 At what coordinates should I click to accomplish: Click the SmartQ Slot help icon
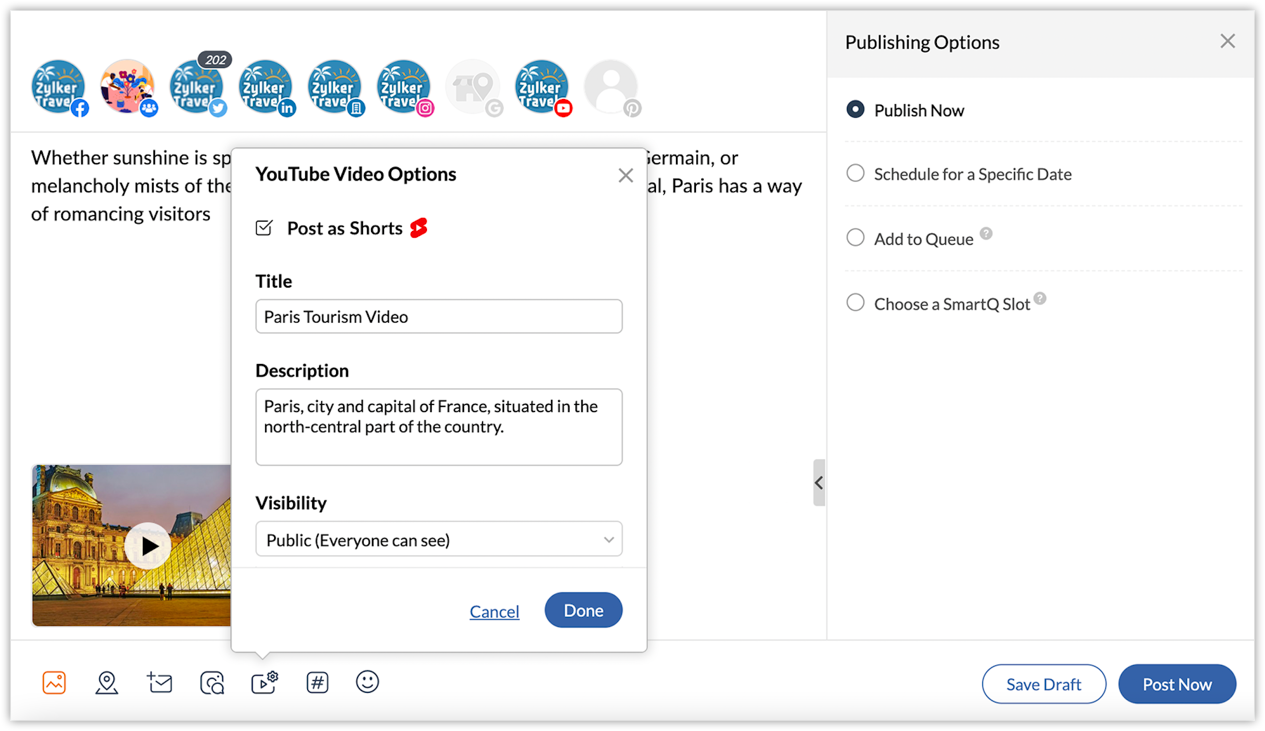coord(1040,298)
